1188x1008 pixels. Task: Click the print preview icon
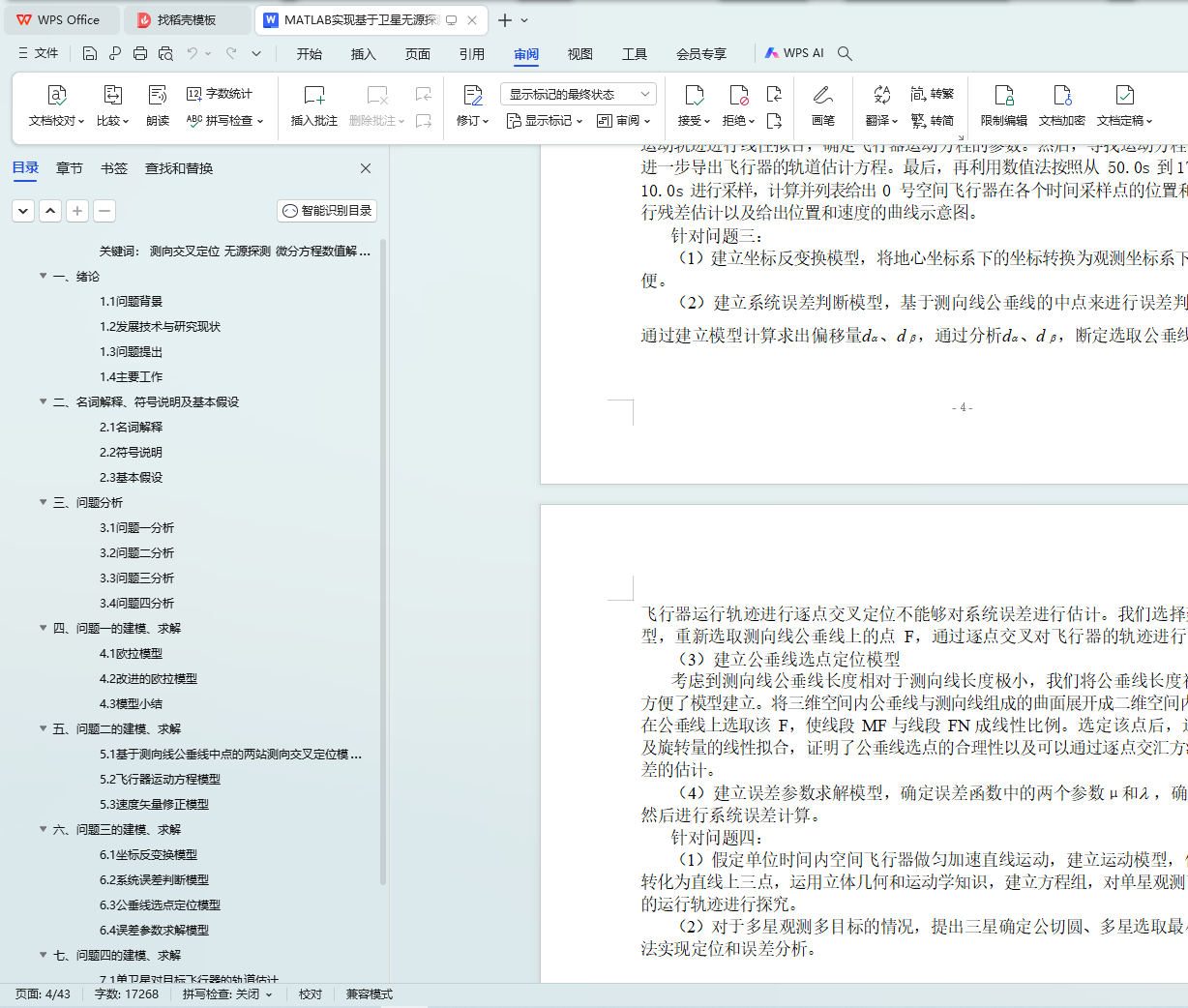(165, 53)
